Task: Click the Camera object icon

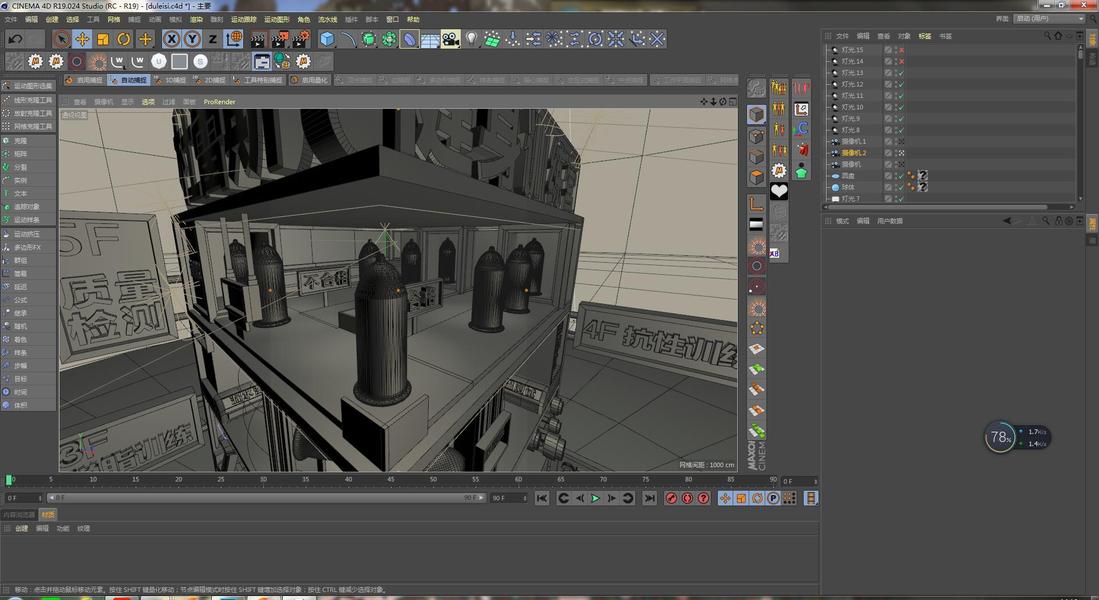Action: point(451,39)
